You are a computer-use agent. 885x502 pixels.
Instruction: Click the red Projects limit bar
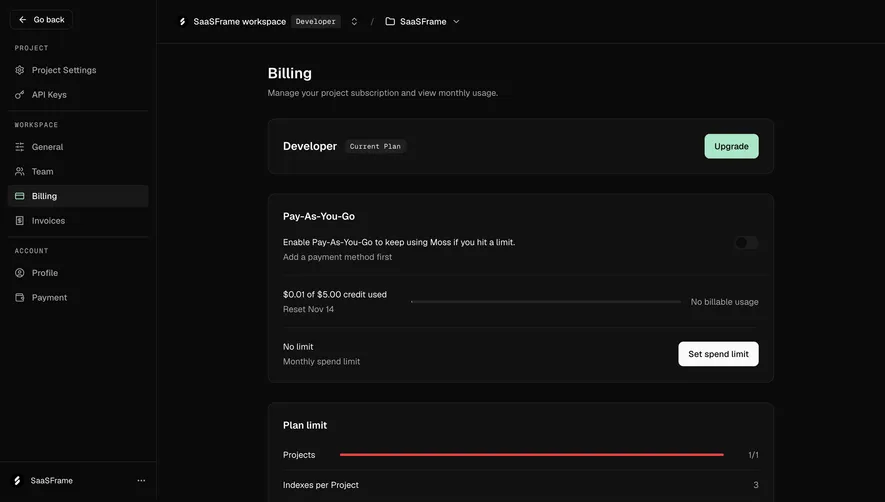(x=532, y=455)
